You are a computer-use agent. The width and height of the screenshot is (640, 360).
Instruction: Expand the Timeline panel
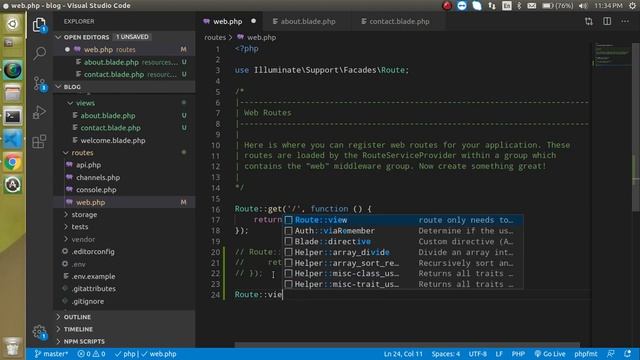[124, 329]
